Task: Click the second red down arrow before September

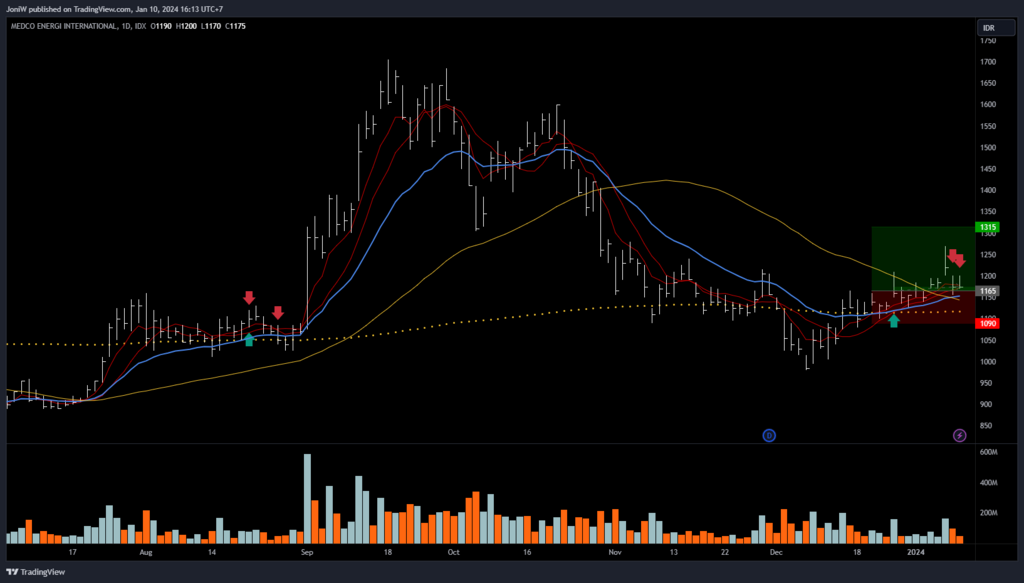Action: 278,312
